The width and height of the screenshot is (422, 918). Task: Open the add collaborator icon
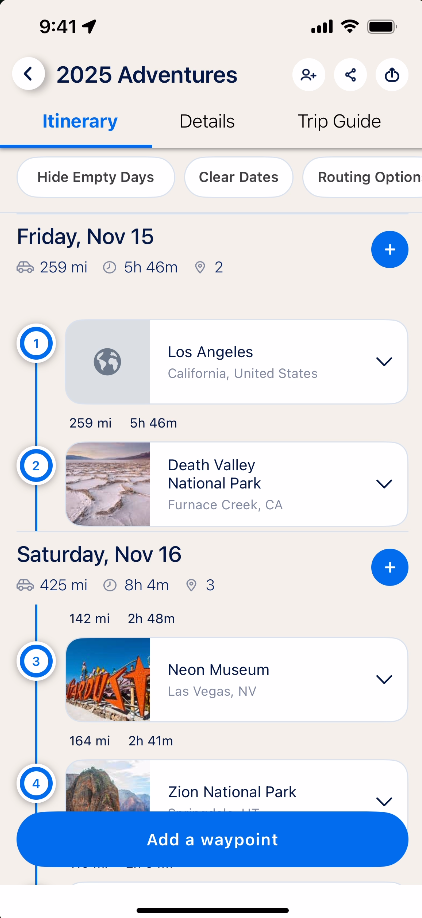tap(308, 75)
